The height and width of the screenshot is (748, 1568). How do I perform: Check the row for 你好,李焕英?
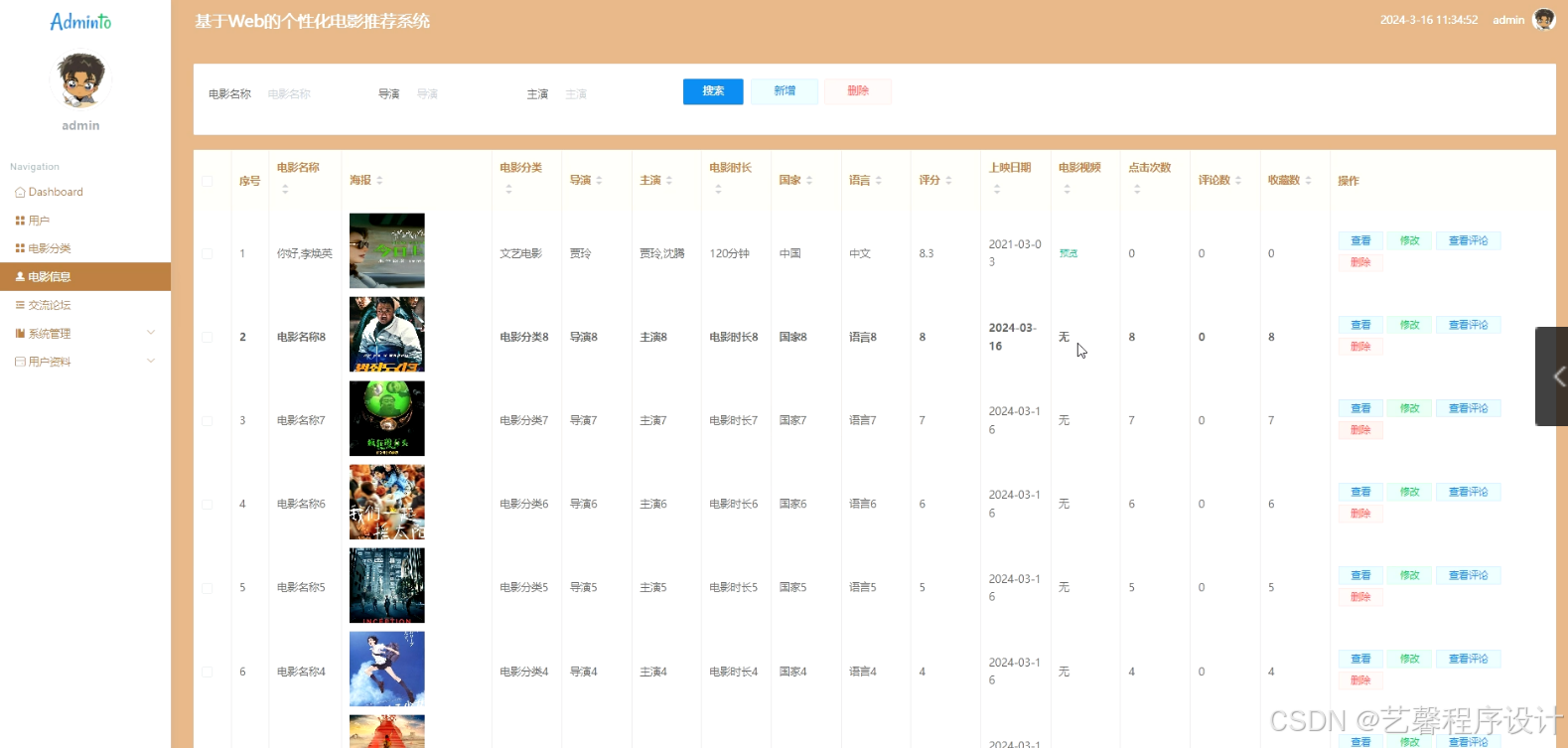(x=208, y=253)
